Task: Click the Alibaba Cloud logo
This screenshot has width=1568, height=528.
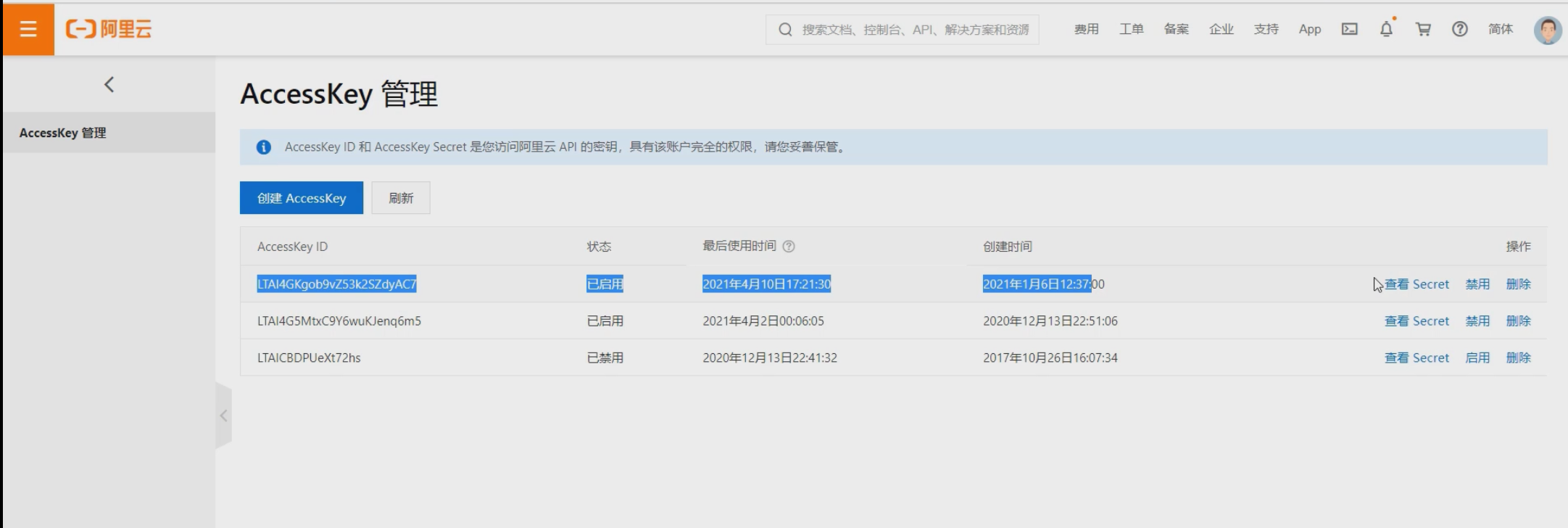Action: [x=109, y=29]
